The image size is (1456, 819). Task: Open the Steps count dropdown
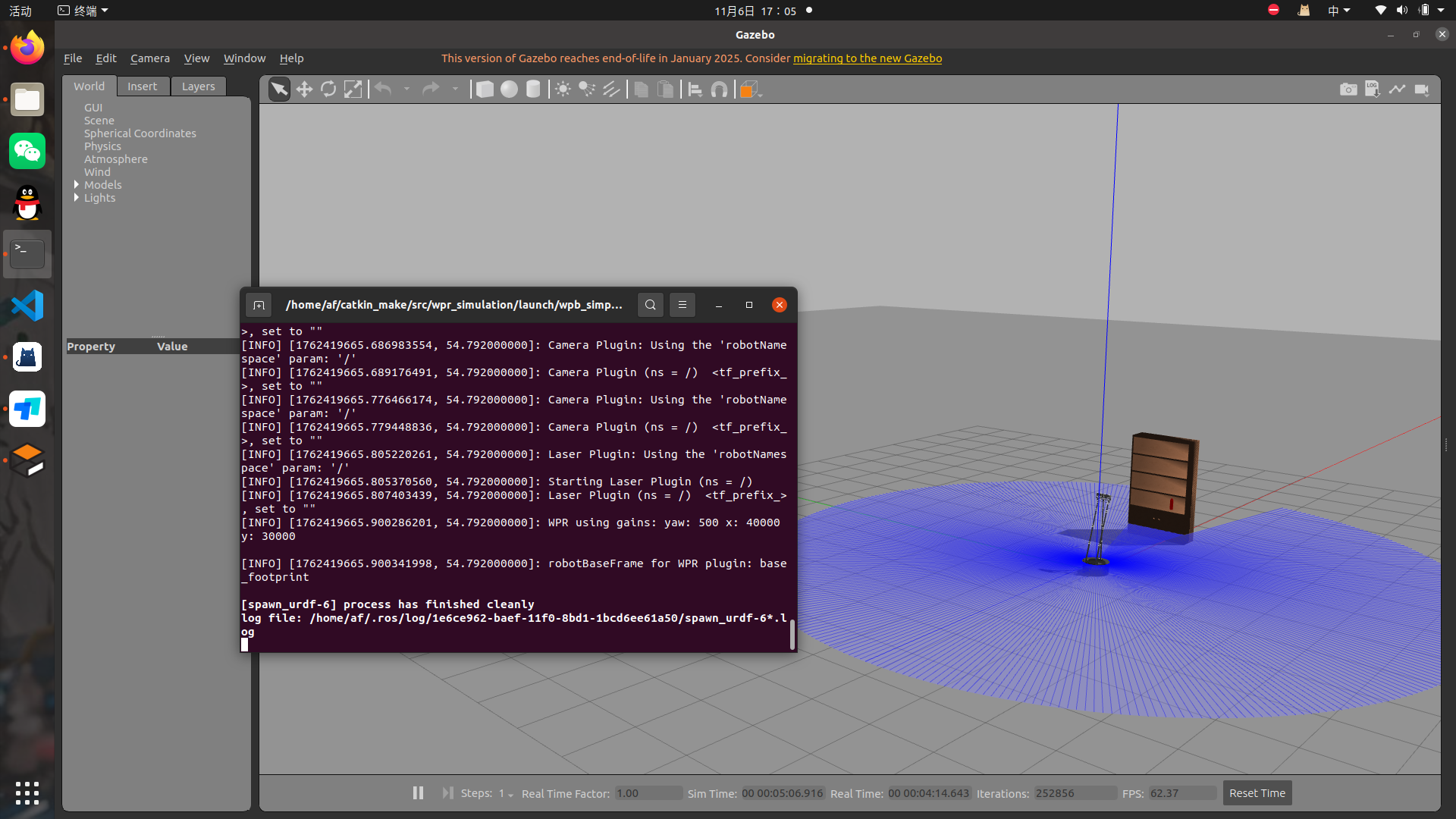point(506,793)
